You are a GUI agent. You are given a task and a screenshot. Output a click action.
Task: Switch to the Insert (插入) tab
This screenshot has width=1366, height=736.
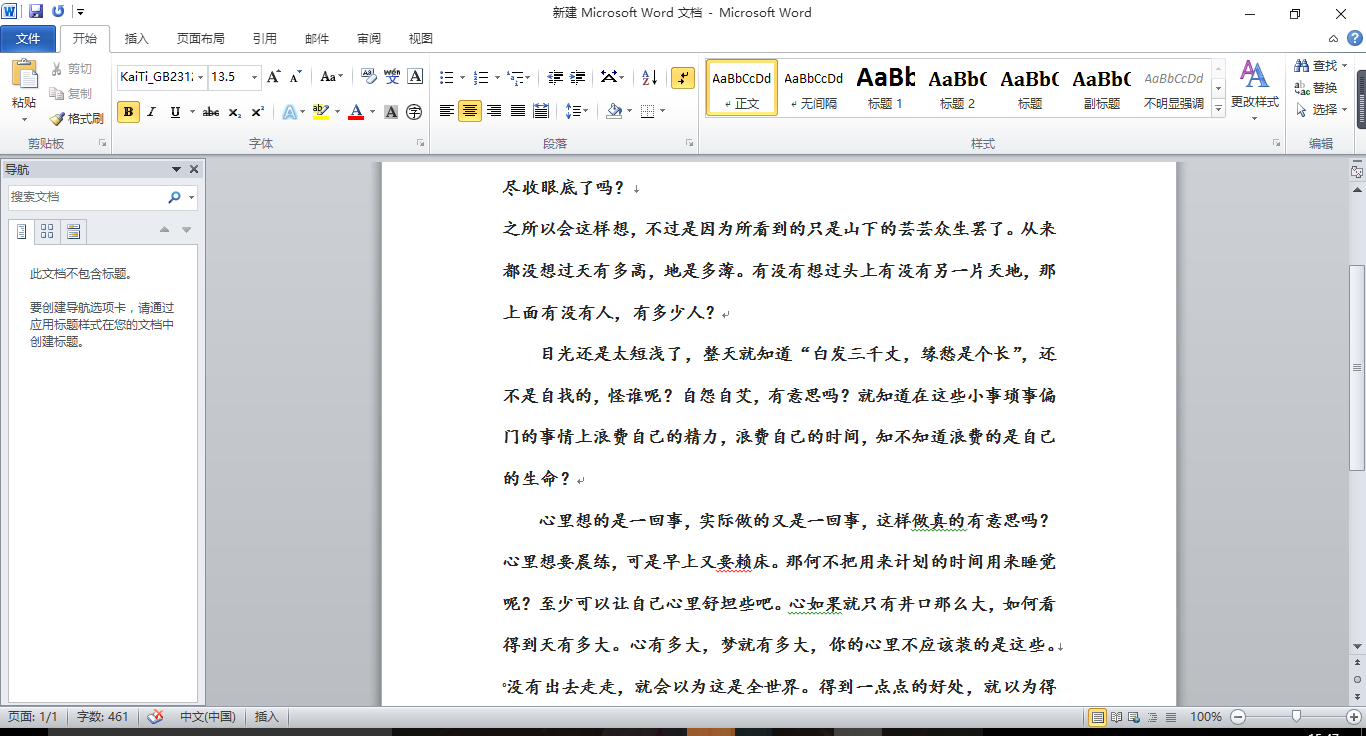(x=136, y=39)
